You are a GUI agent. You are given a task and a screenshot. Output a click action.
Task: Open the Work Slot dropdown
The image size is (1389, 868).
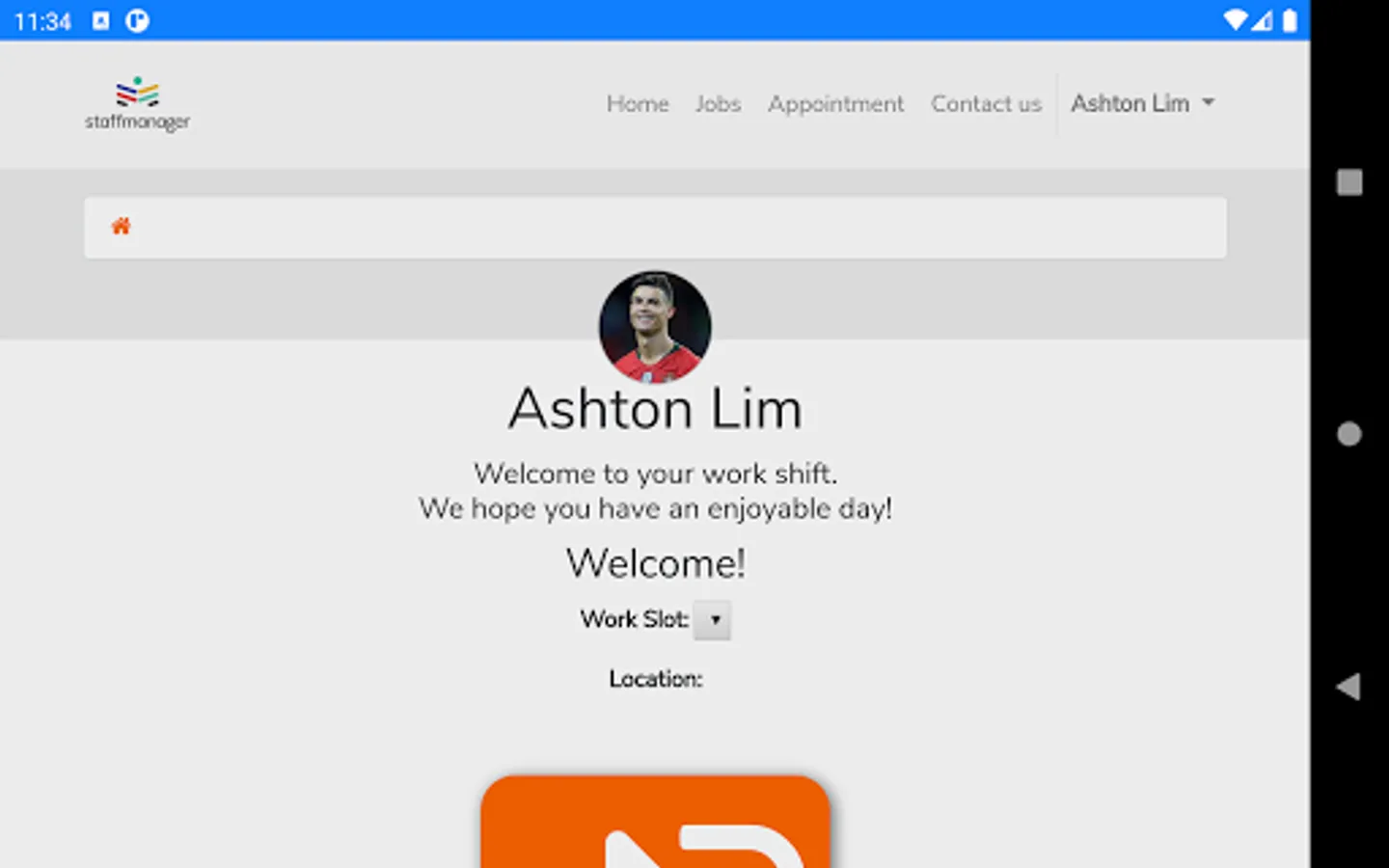pos(713,620)
